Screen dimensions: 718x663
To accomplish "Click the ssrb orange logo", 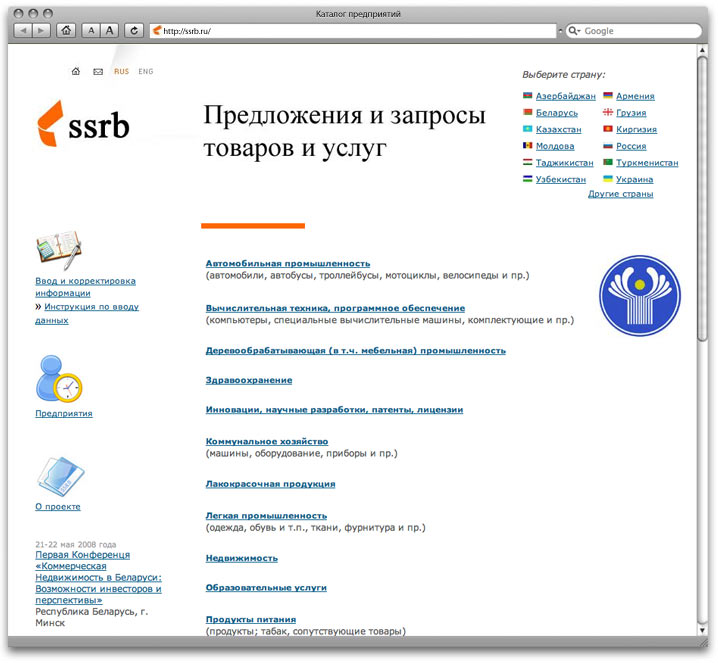I will pos(84,123).
